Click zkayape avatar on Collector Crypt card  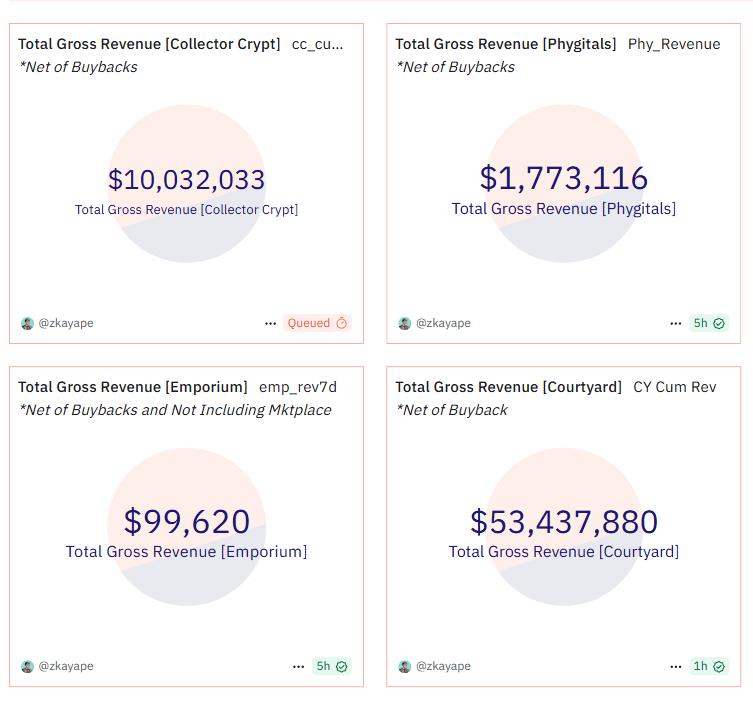pos(27,323)
